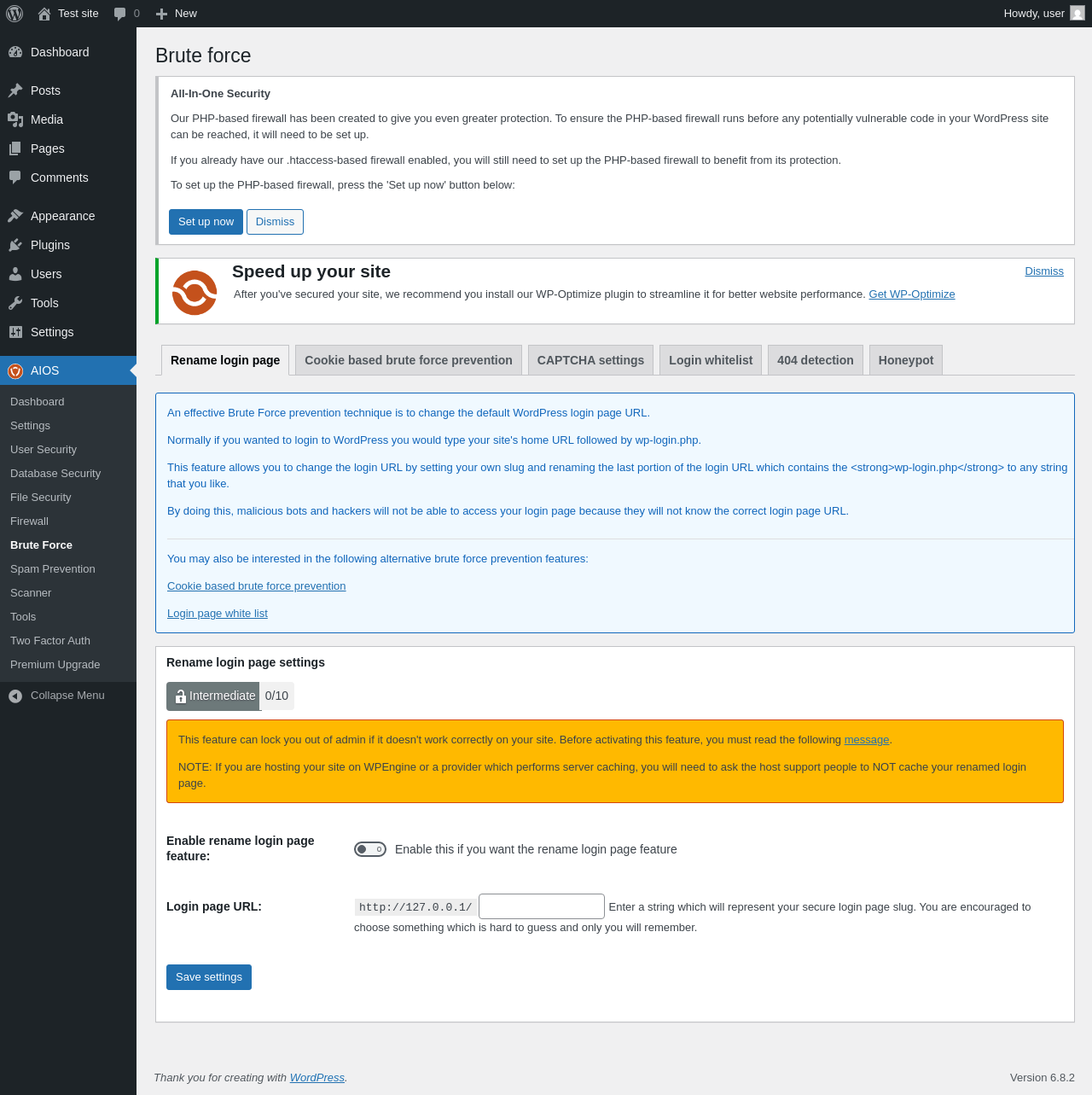Open AIOS Dashboard submenu item
Viewport: 1092px width, 1095px height.
(68, 402)
